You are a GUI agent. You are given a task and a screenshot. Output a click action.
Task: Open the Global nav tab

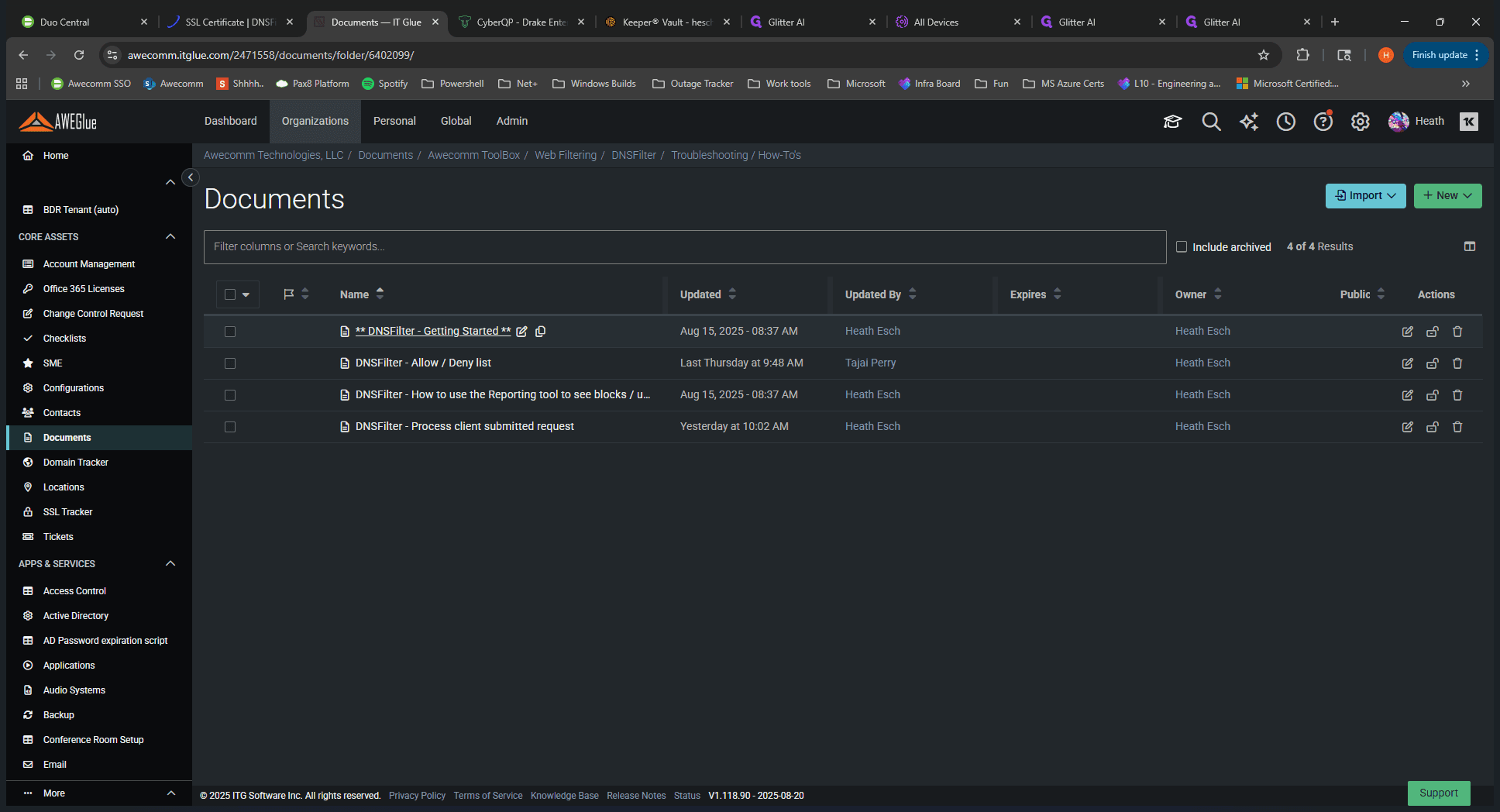point(456,121)
